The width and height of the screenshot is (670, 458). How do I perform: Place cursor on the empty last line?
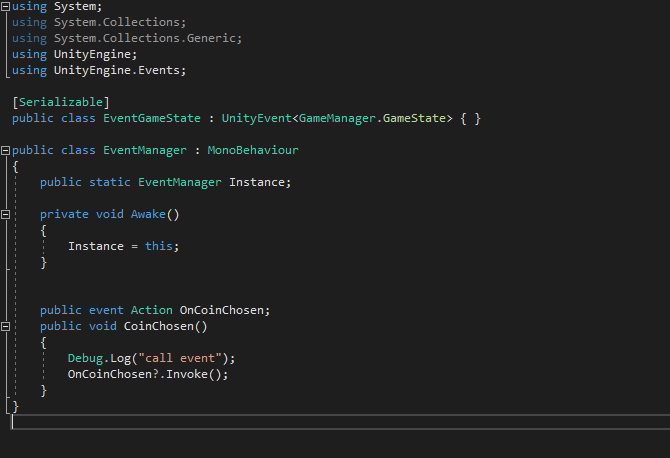[x=341, y=422]
